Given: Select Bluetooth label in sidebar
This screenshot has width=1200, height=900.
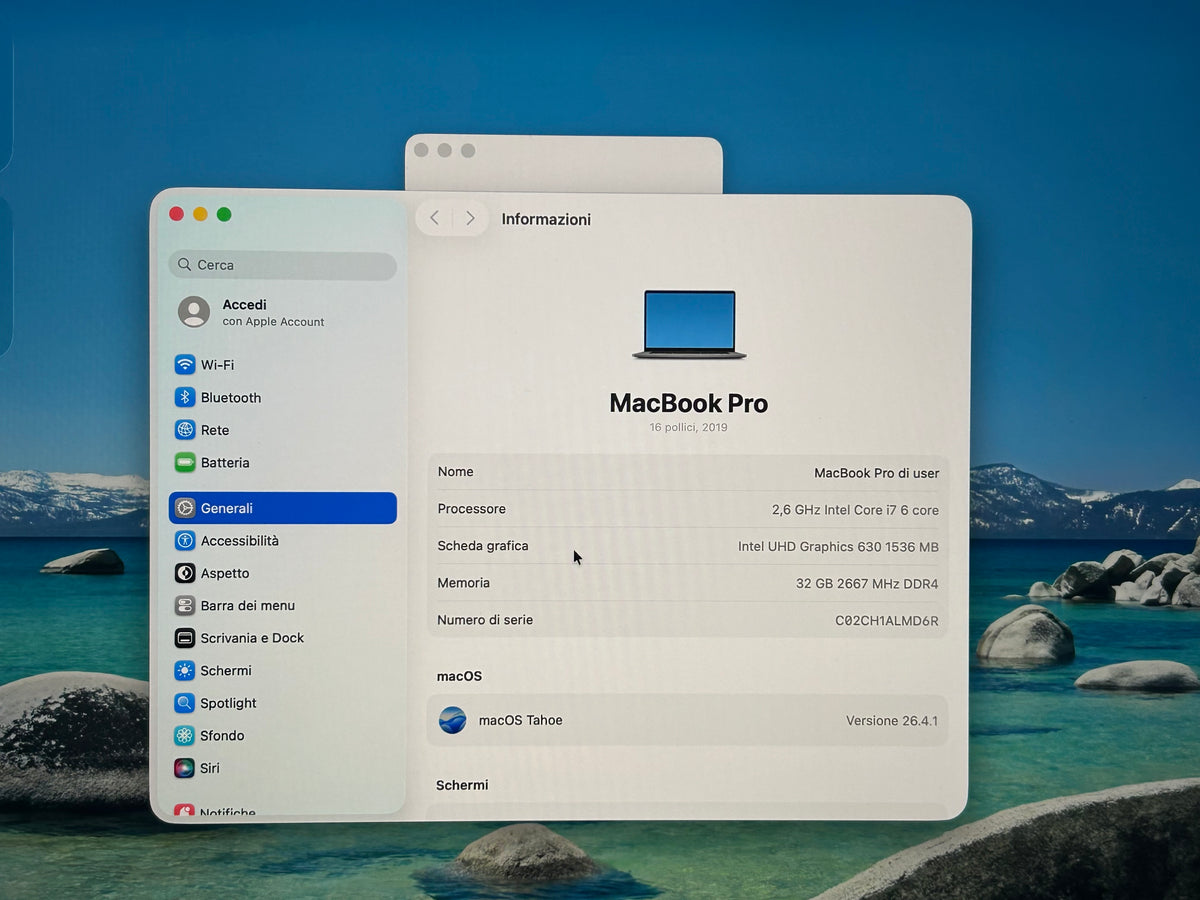Looking at the screenshot, I should (231, 397).
